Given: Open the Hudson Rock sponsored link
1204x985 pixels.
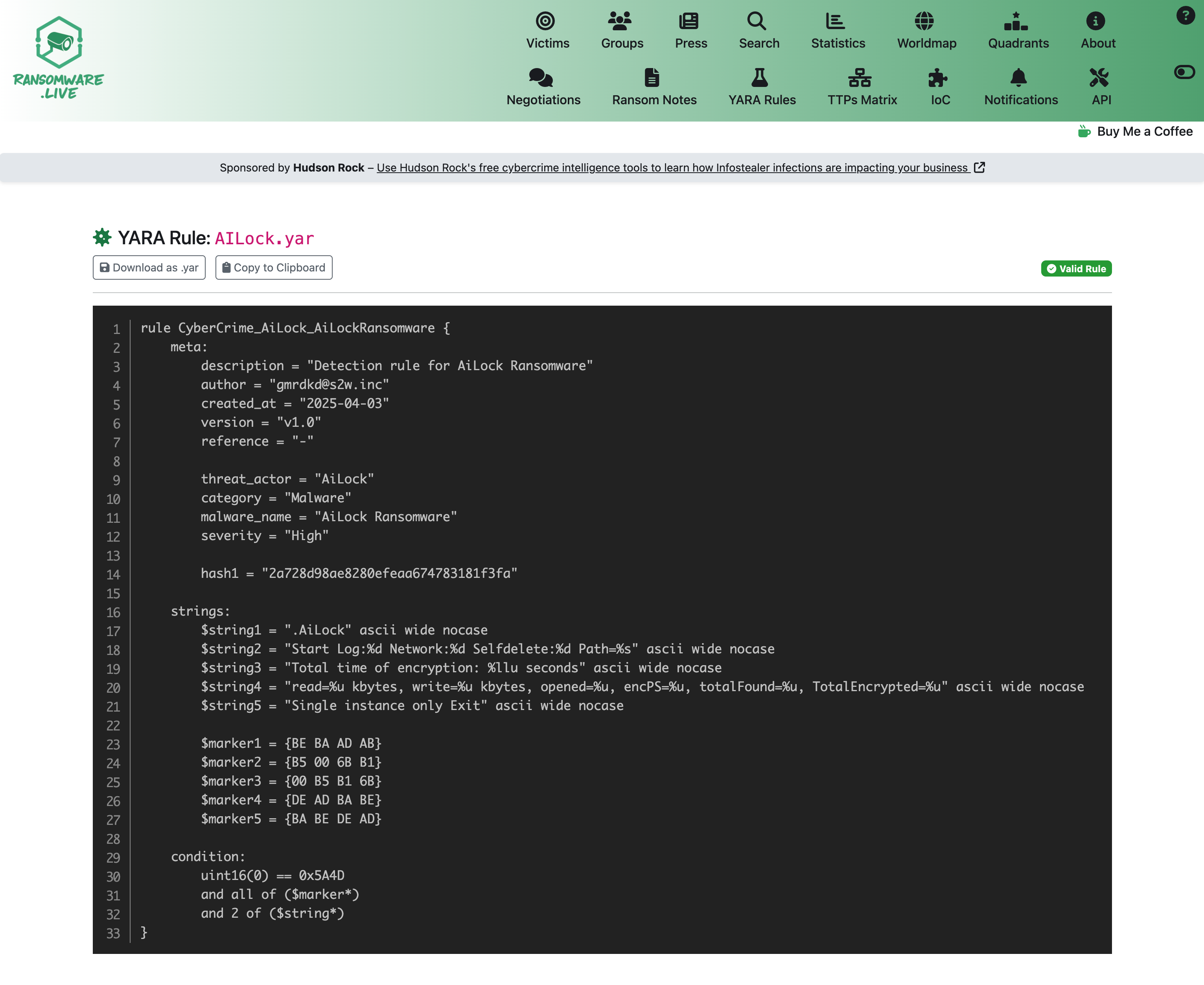Looking at the screenshot, I should 672,168.
